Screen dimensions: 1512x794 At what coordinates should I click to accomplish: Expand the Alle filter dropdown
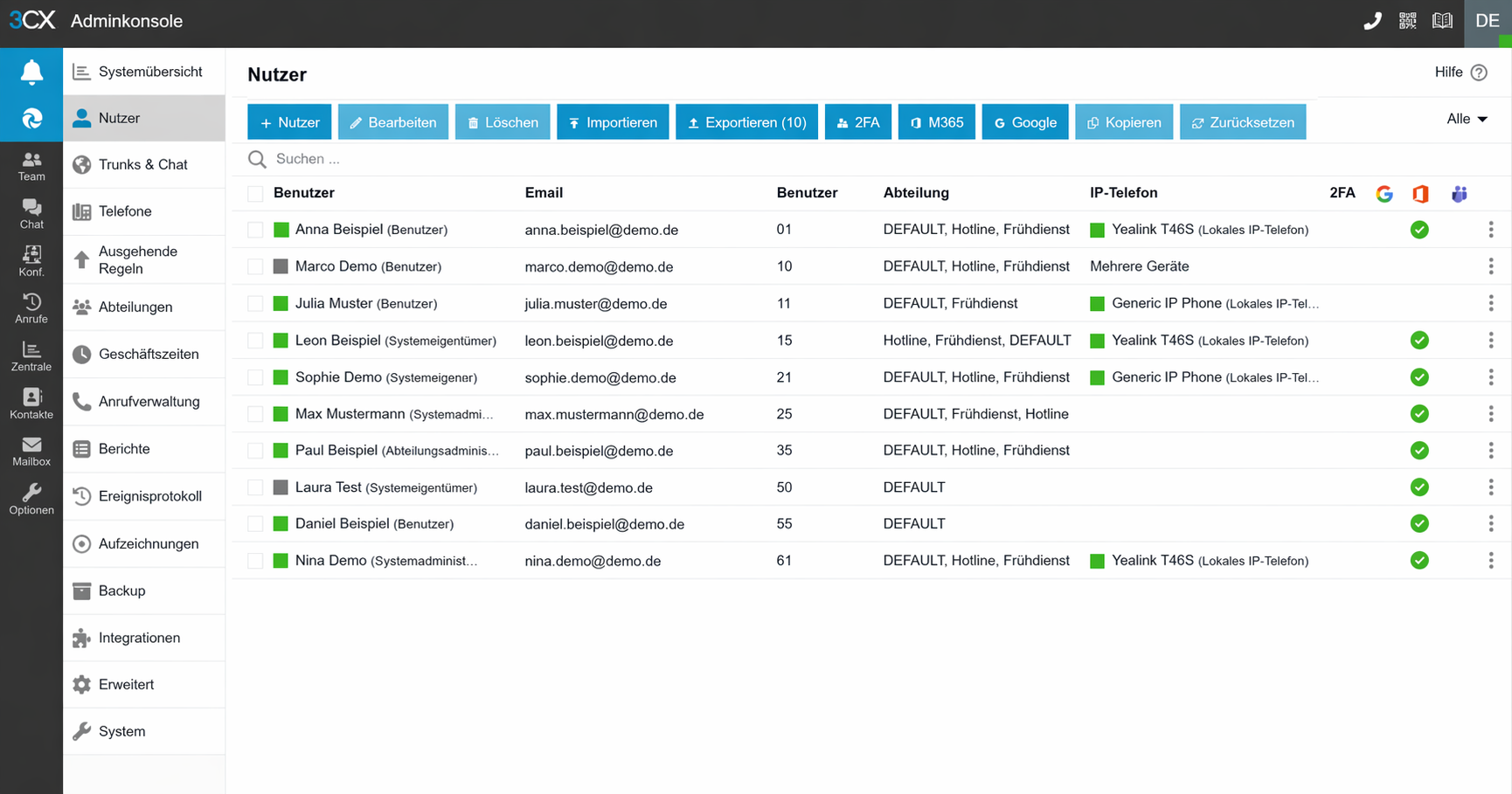coord(1467,119)
